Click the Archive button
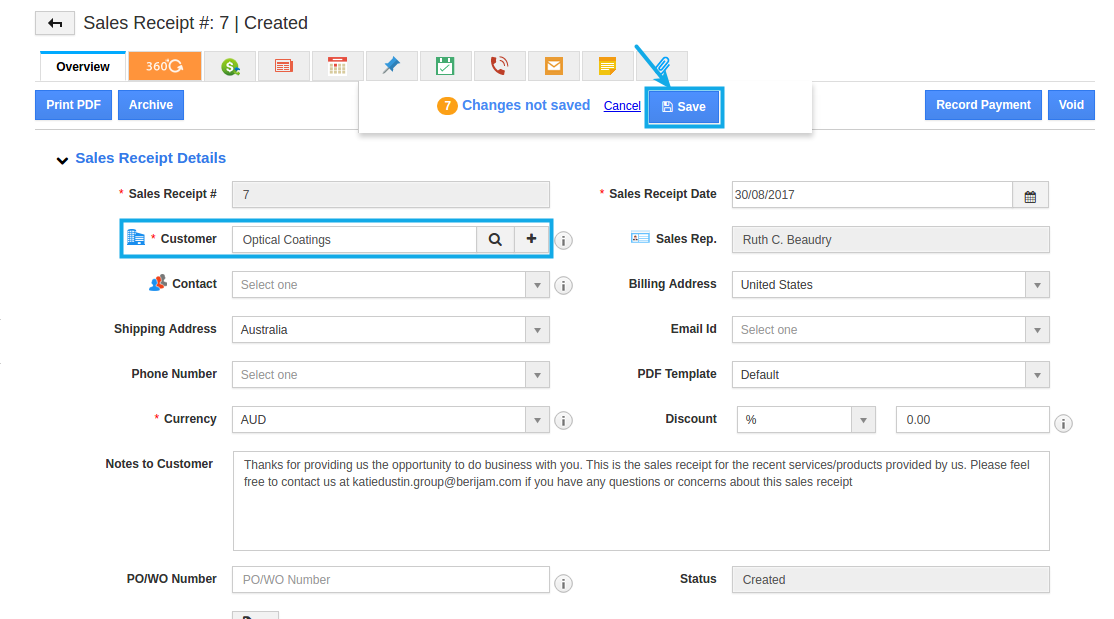This screenshot has height=619, width=1114. click(151, 104)
